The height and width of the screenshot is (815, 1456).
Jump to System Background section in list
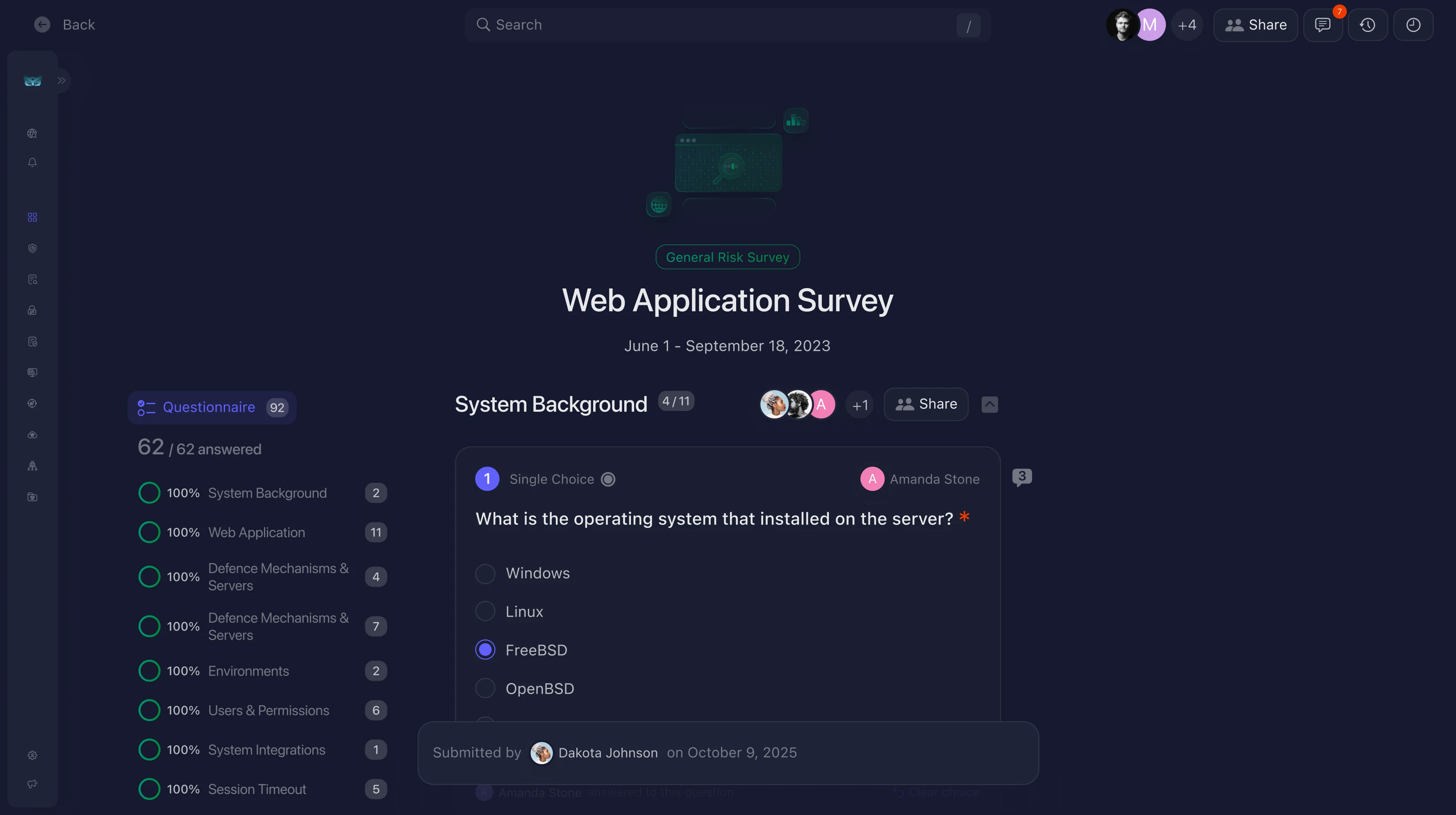tap(263, 493)
